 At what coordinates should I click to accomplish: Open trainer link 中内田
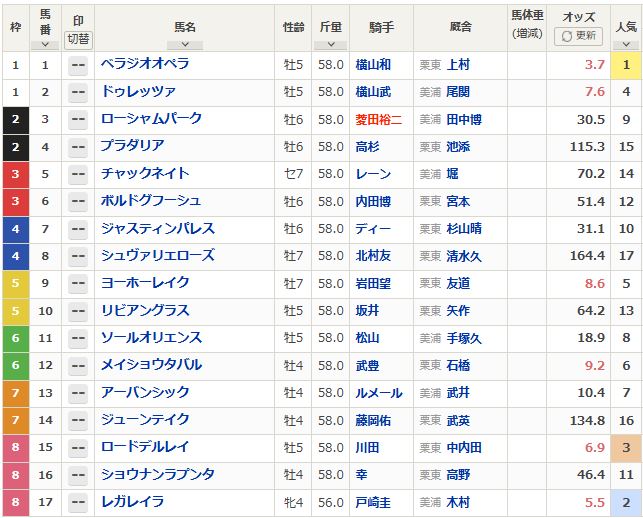(x=464, y=448)
